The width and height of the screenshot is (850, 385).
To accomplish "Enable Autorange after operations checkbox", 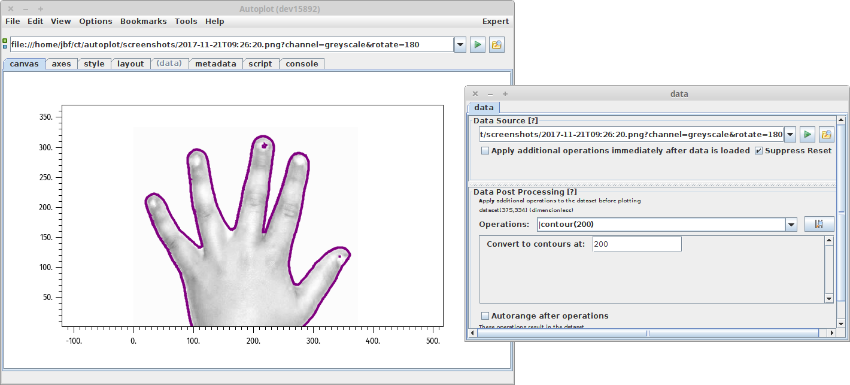I will point(485,316).
